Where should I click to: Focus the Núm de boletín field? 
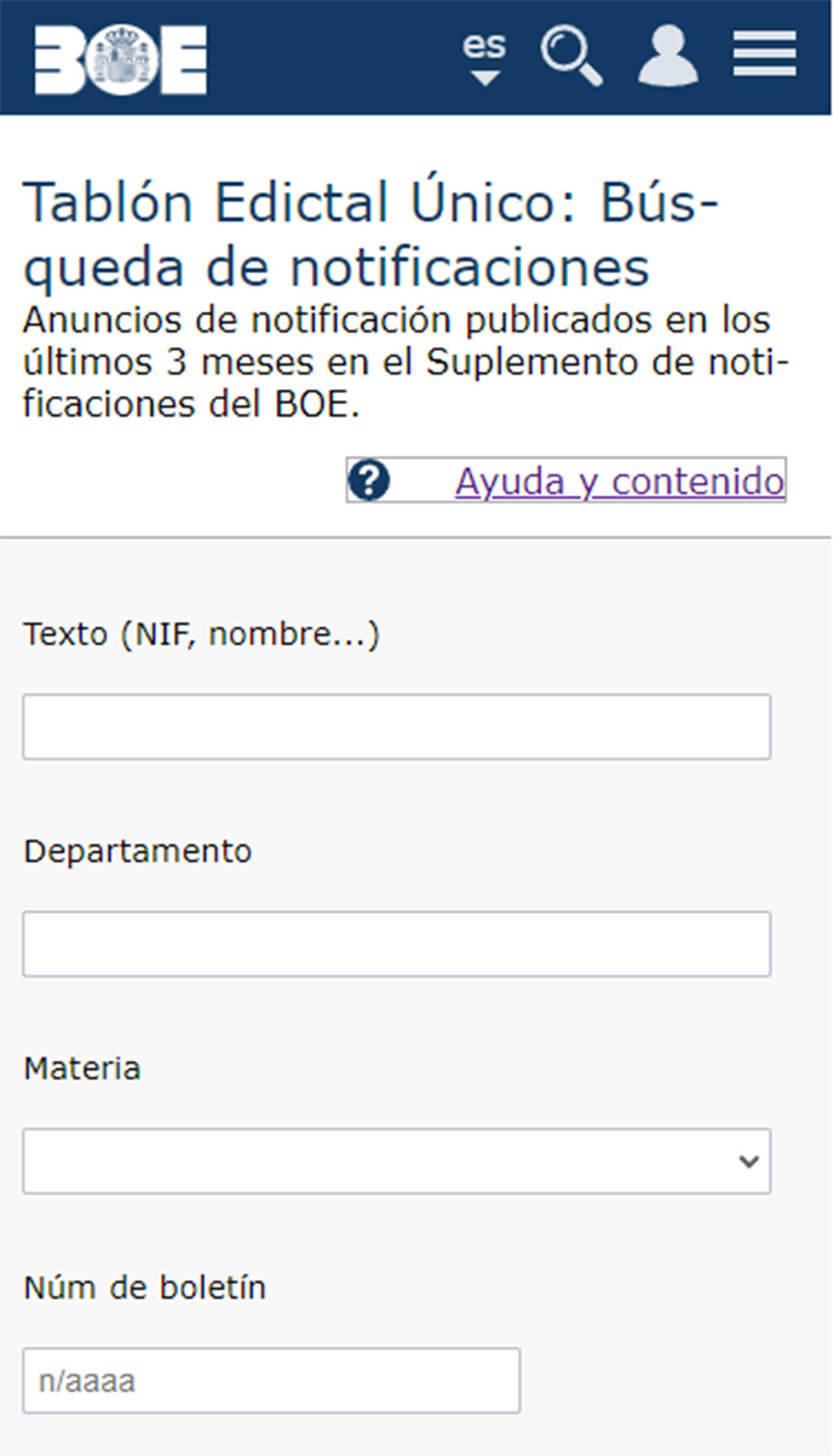271,1381
